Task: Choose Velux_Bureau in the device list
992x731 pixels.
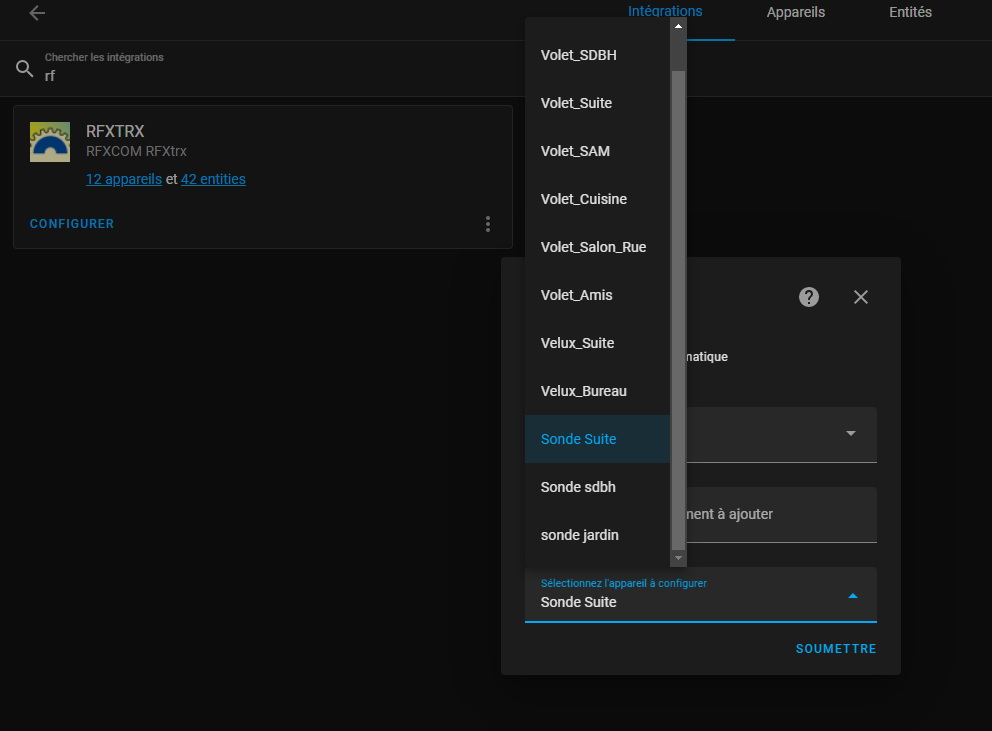Action: [x=584, y=391]
